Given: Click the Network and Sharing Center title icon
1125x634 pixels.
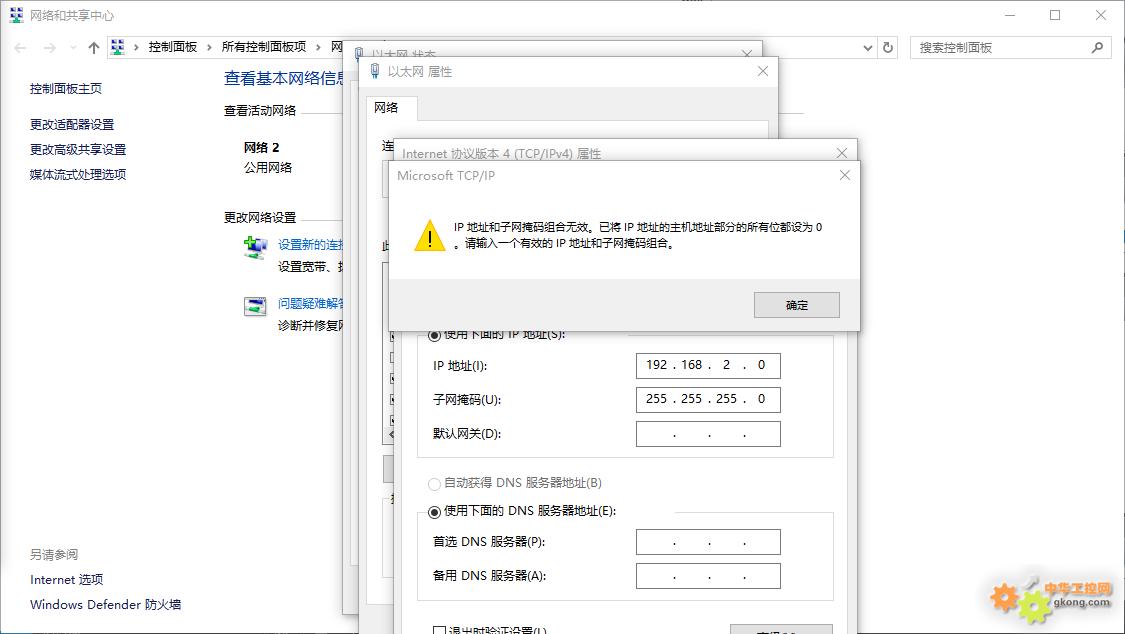Looking at the screenshot, I should pyautogui.click(x=16, y=15).
